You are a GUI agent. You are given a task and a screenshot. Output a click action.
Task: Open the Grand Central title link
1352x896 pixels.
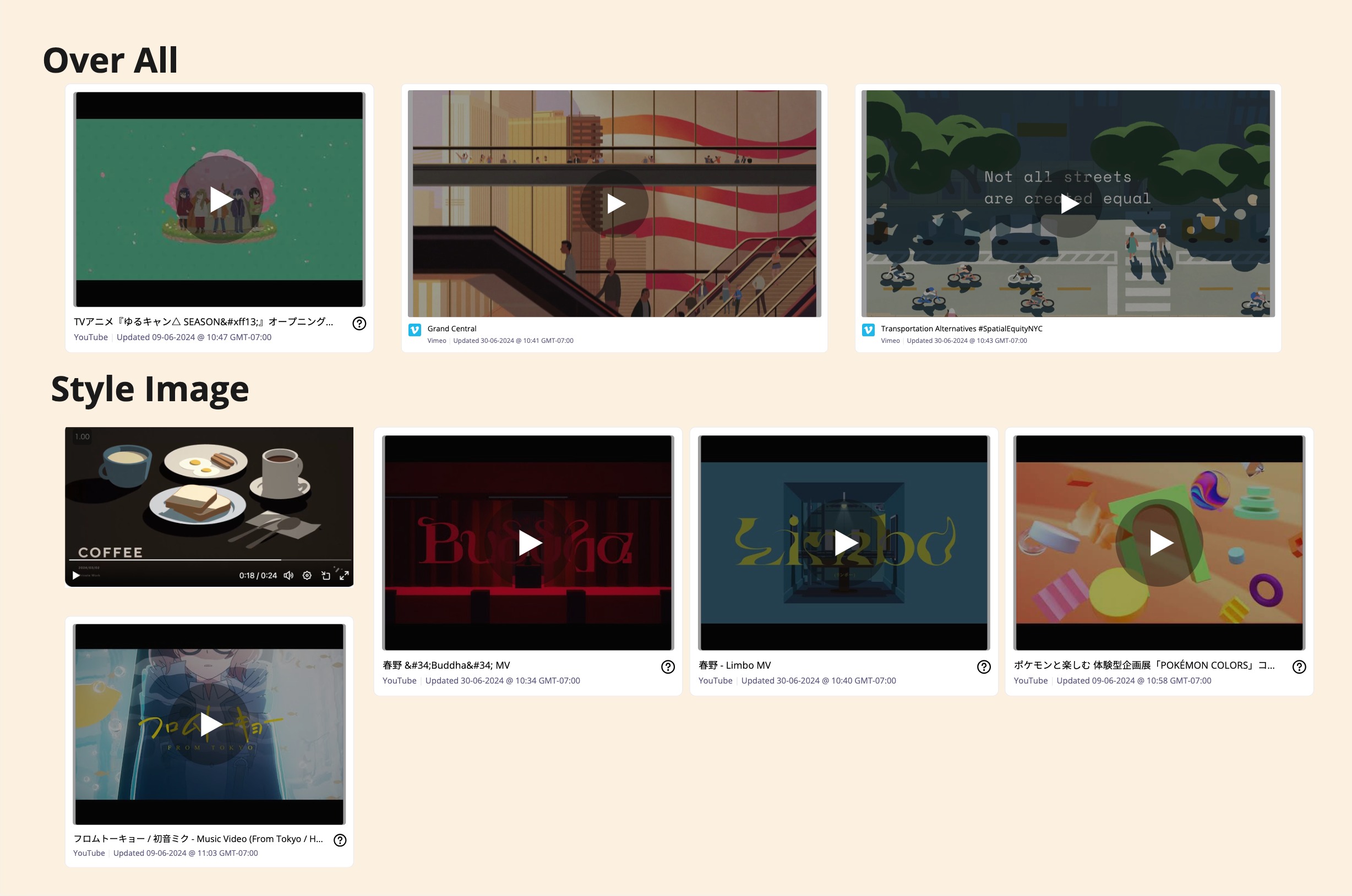click(x=451, y=329)
